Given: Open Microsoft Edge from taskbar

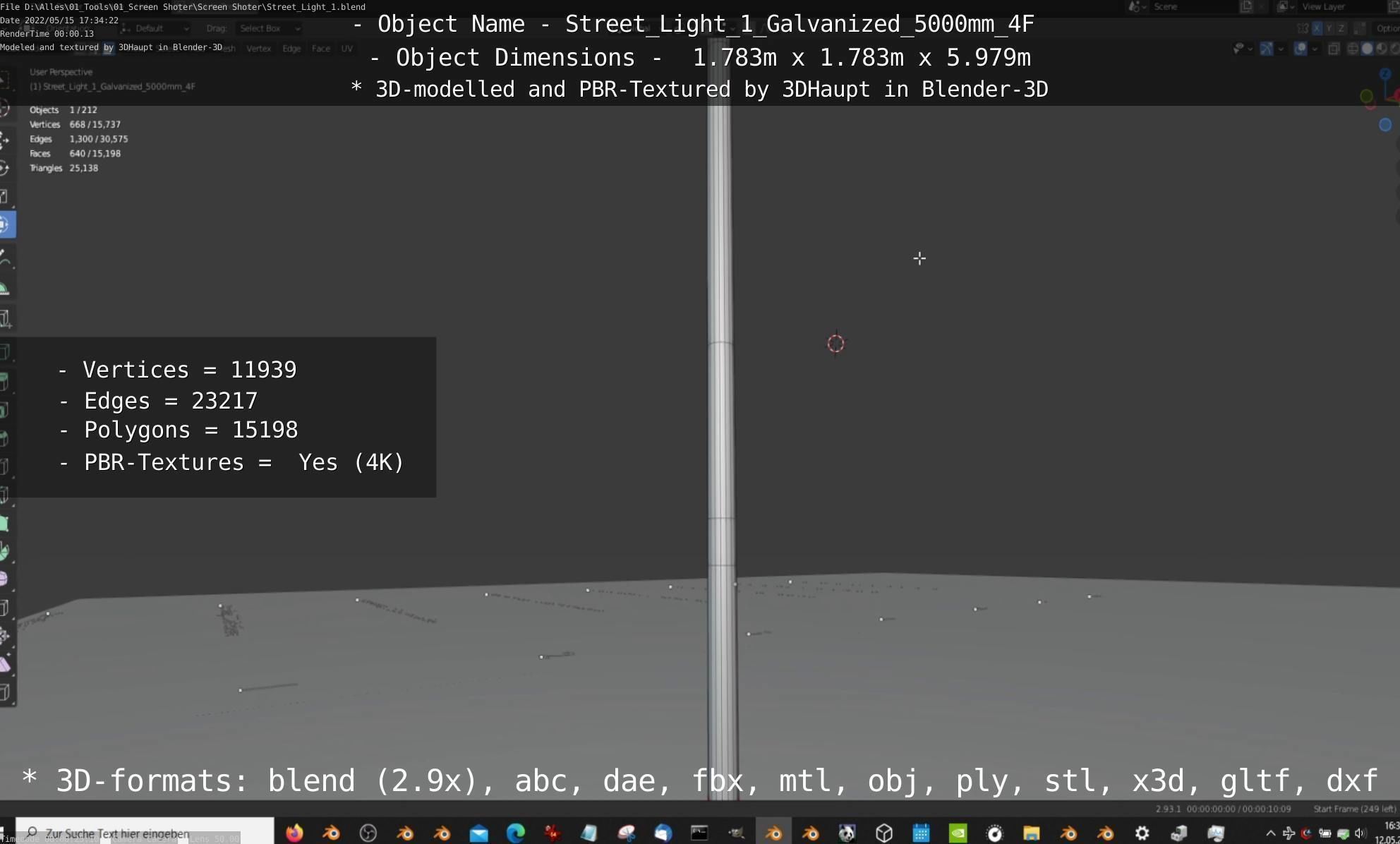Looking at the screenshot, I should click(x=516, y=833).
